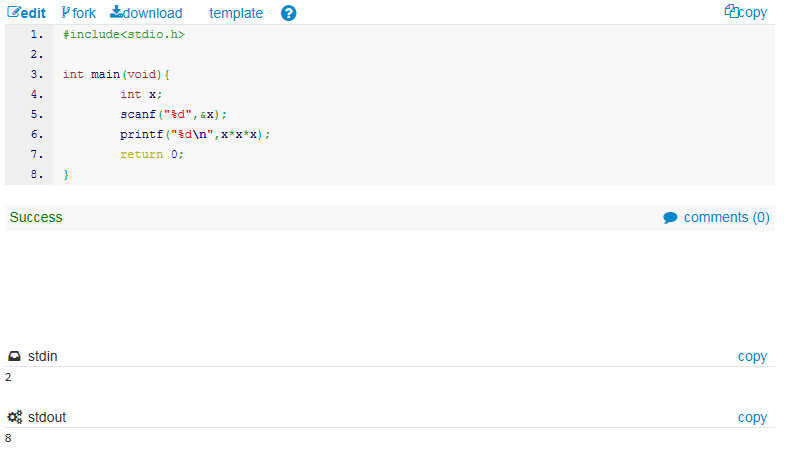Viewport: 800px width, 450px height.
Task: Place cursor on the int main(void) line
Action: 117,74
